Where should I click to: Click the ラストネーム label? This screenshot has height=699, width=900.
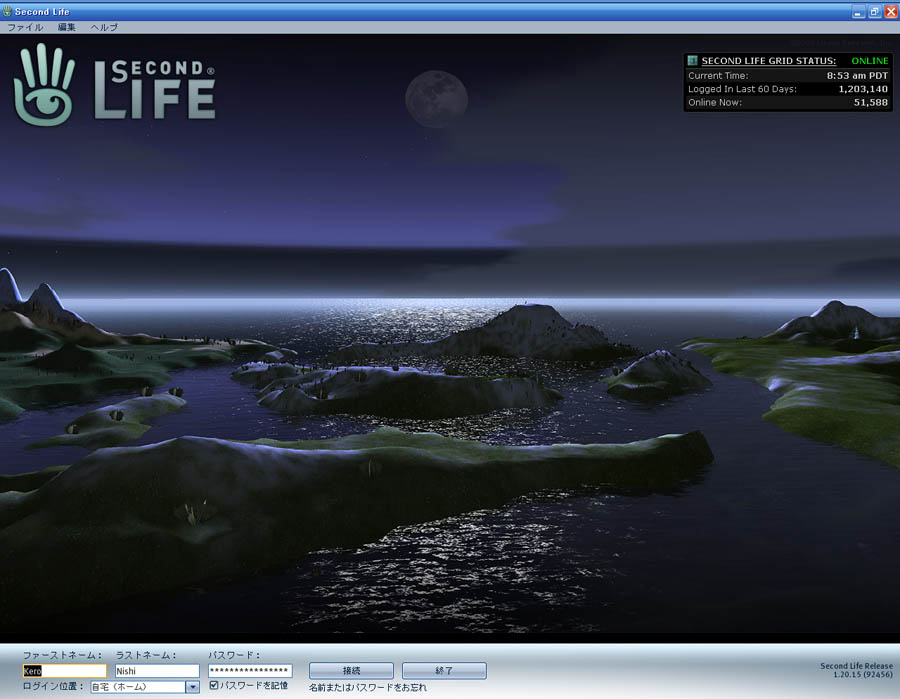(146, 655)
